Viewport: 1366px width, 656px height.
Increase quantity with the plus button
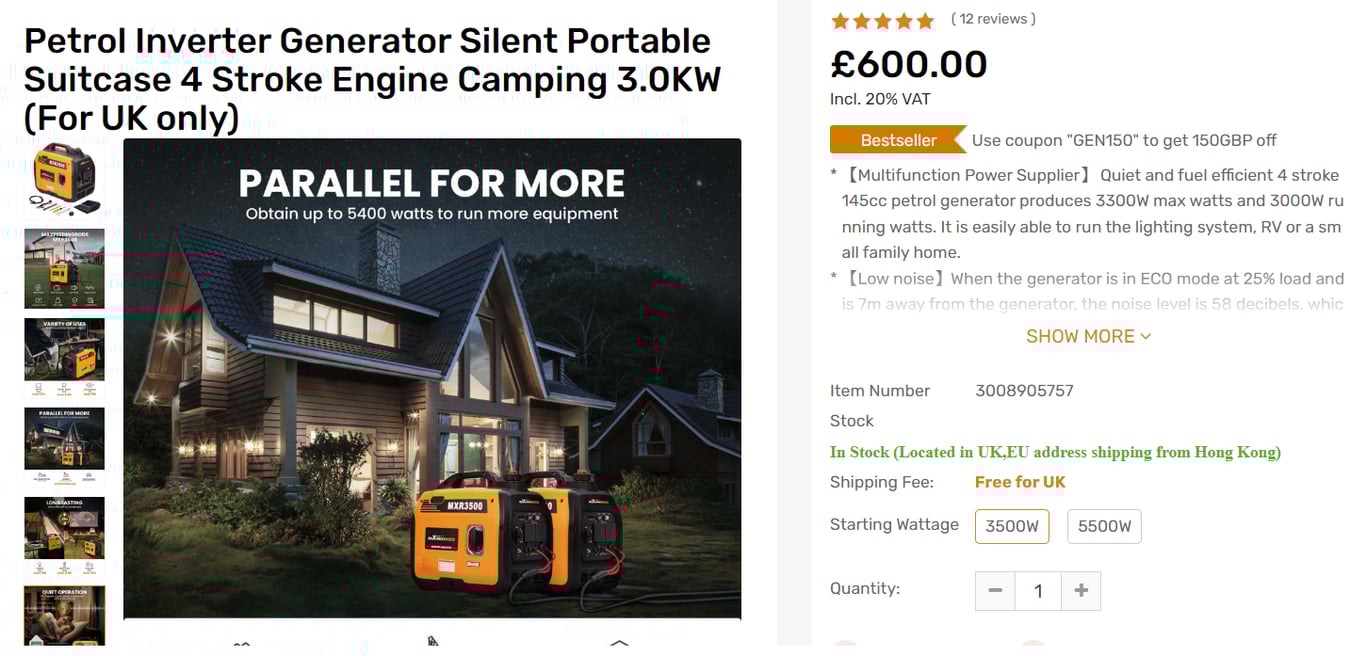click(1081, 591)
